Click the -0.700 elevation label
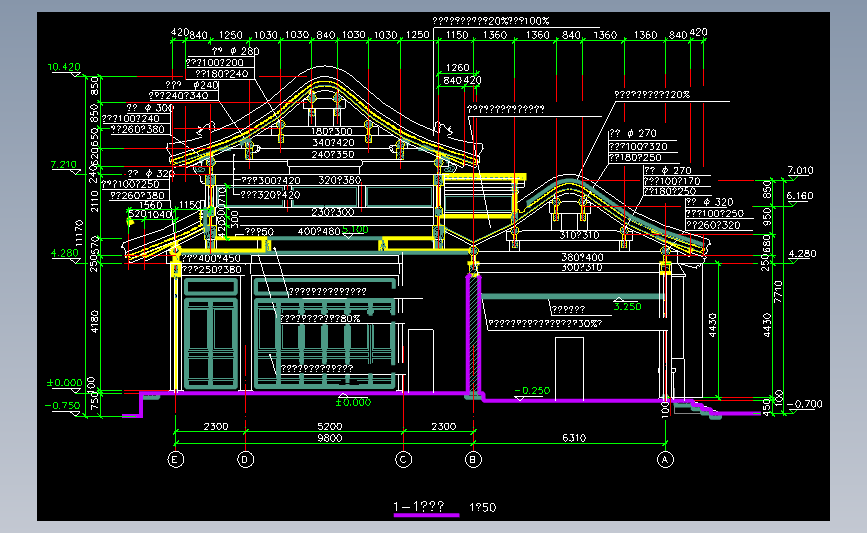Screen dimensions: 867x533 coord(805,404)
